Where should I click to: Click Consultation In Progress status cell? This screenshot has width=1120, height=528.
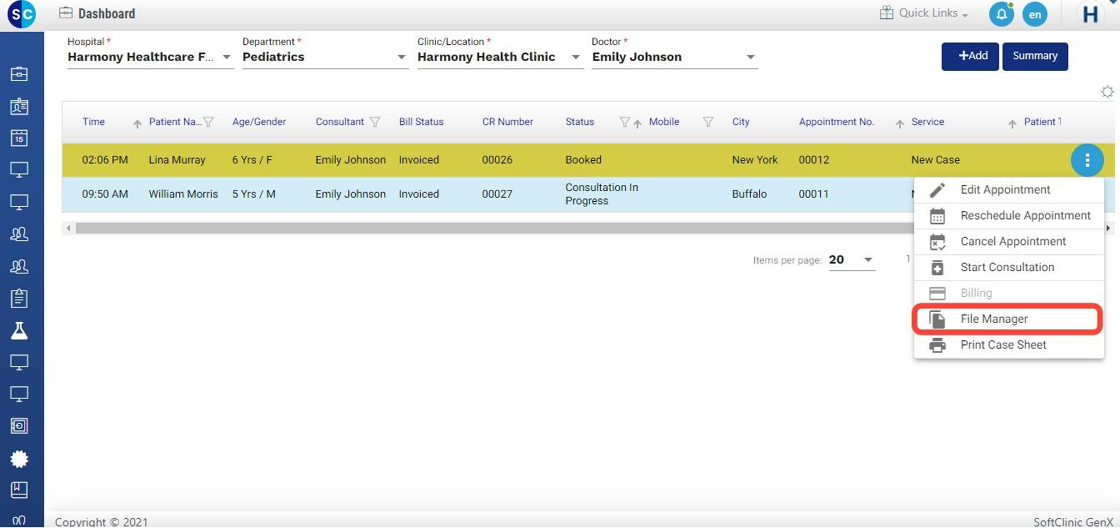pos(601,194)
